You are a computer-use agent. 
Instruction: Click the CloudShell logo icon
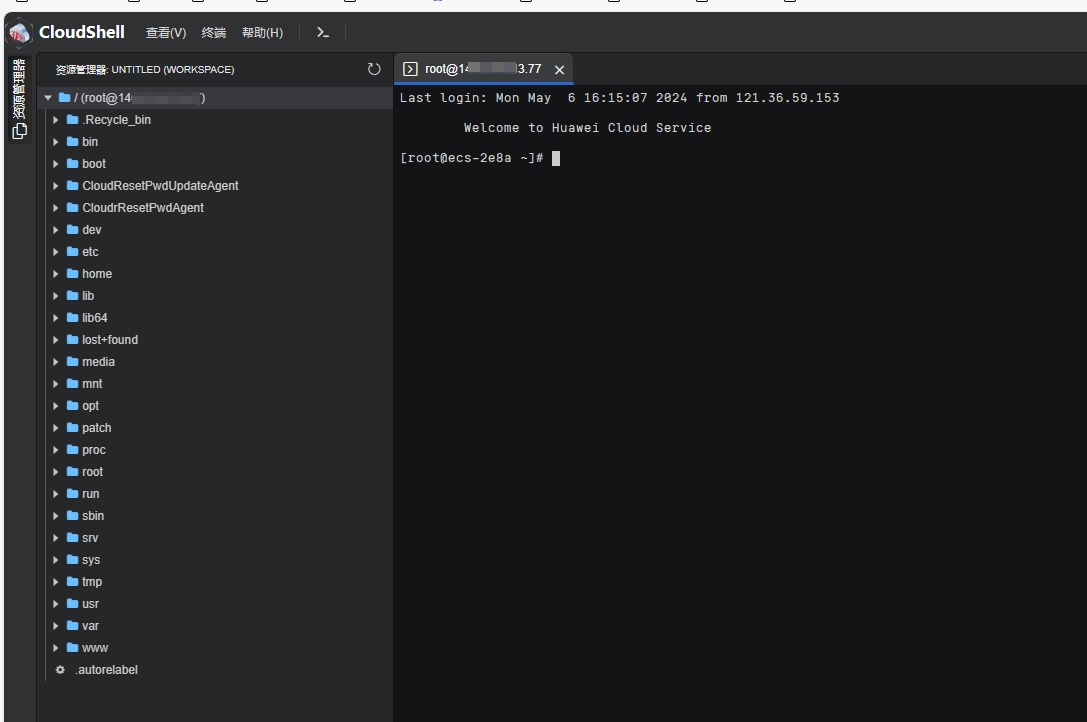(x=19, y=33)
